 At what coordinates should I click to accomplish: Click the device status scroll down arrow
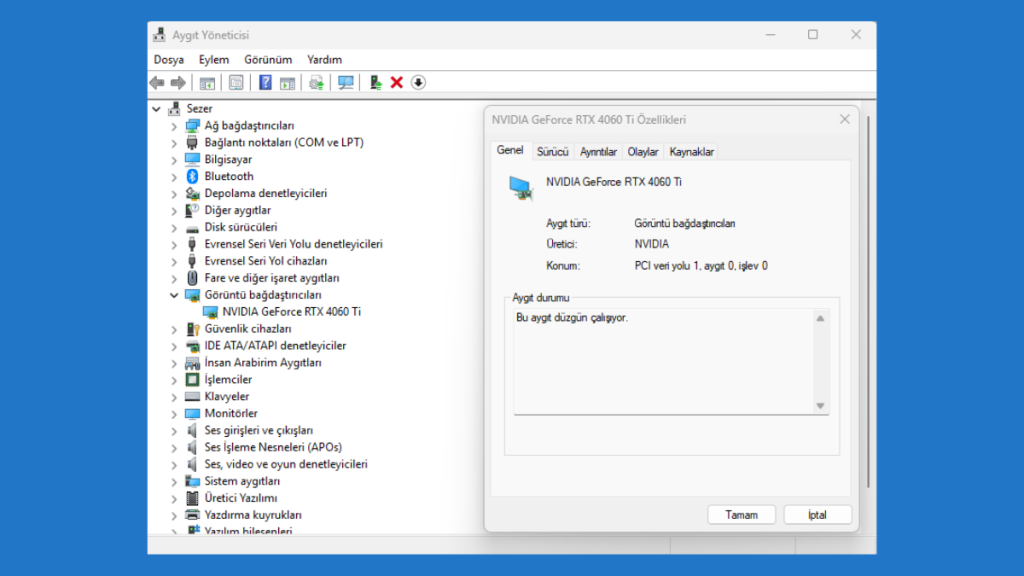point(820,406)
